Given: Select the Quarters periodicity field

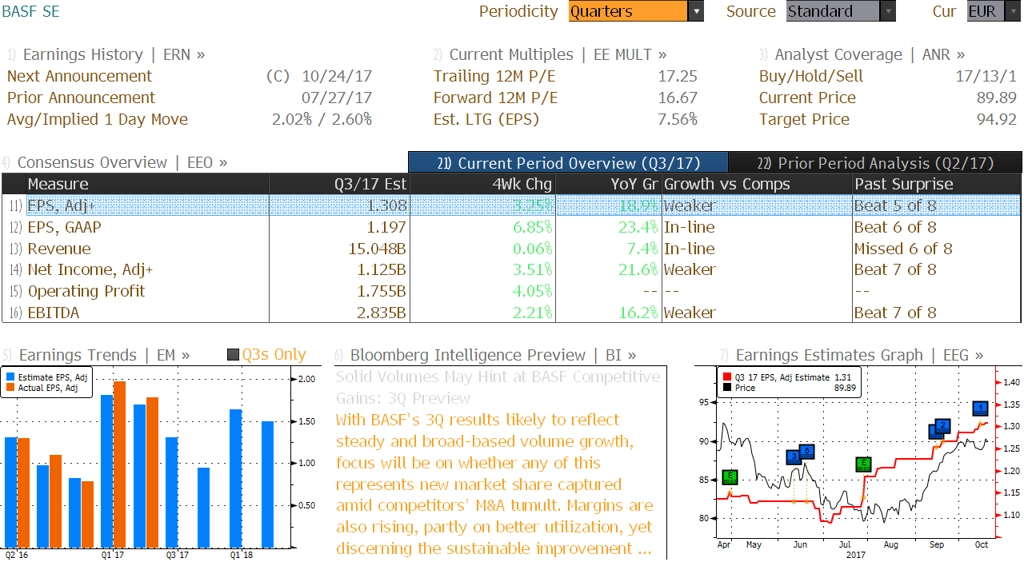Looking at the screenshot, I should click(x=628, y=11).
